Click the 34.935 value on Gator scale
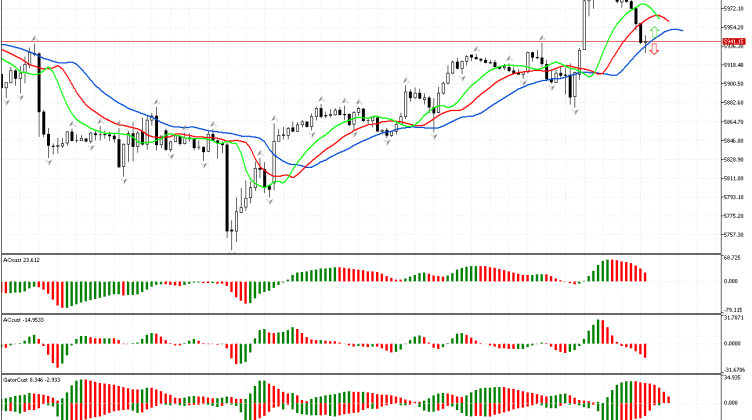The image size is (752, 420). (732, 379)
